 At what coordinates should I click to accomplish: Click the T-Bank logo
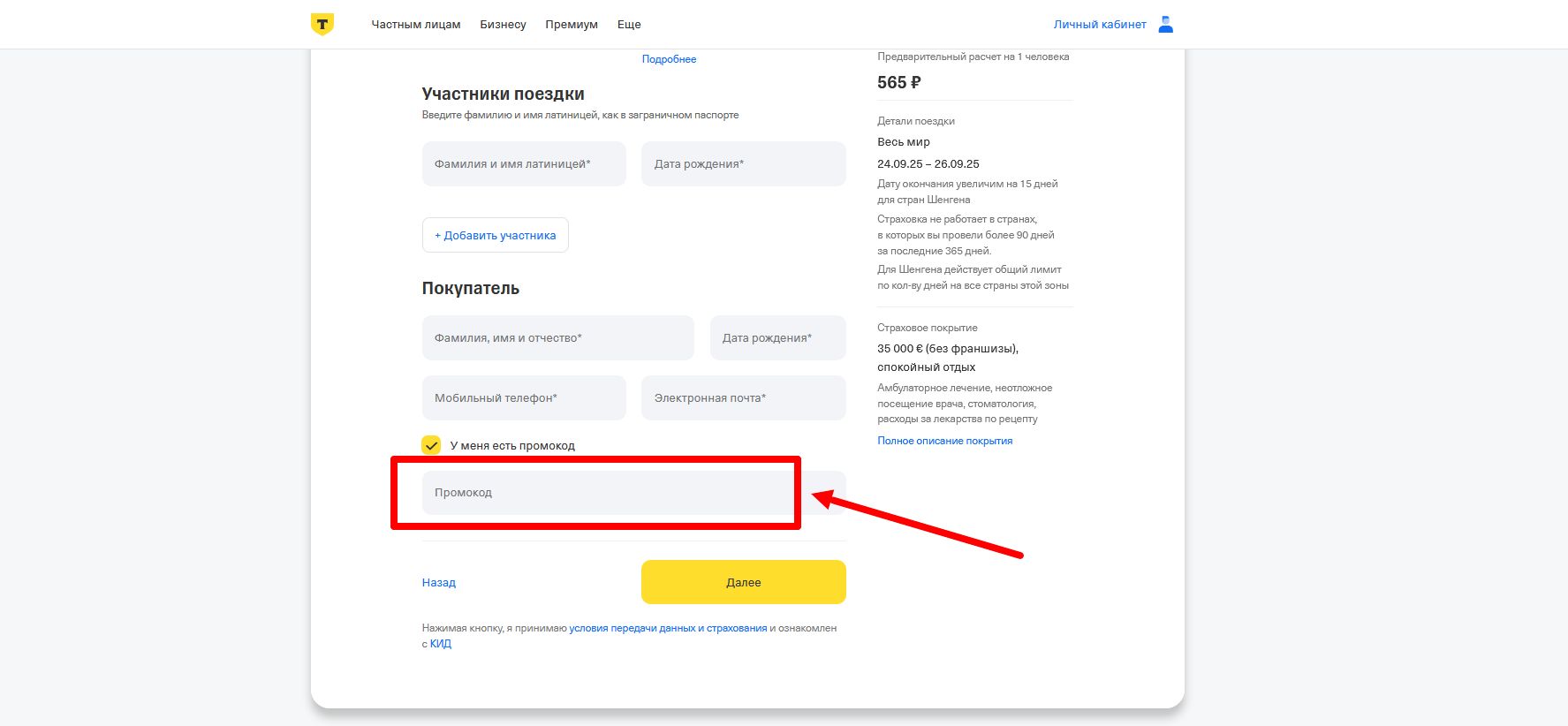tap(323, 24)
